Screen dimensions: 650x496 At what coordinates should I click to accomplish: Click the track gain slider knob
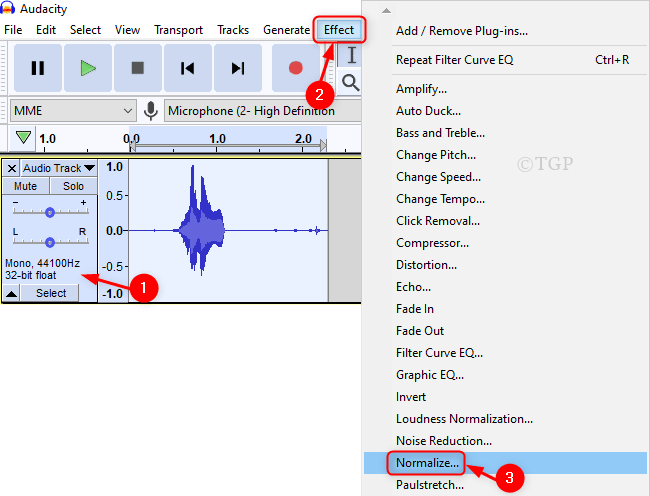pos(50,213)
